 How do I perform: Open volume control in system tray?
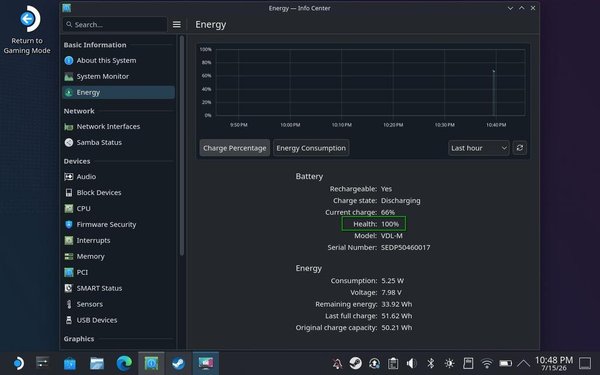pyautogui.click(x=412, y=363)
